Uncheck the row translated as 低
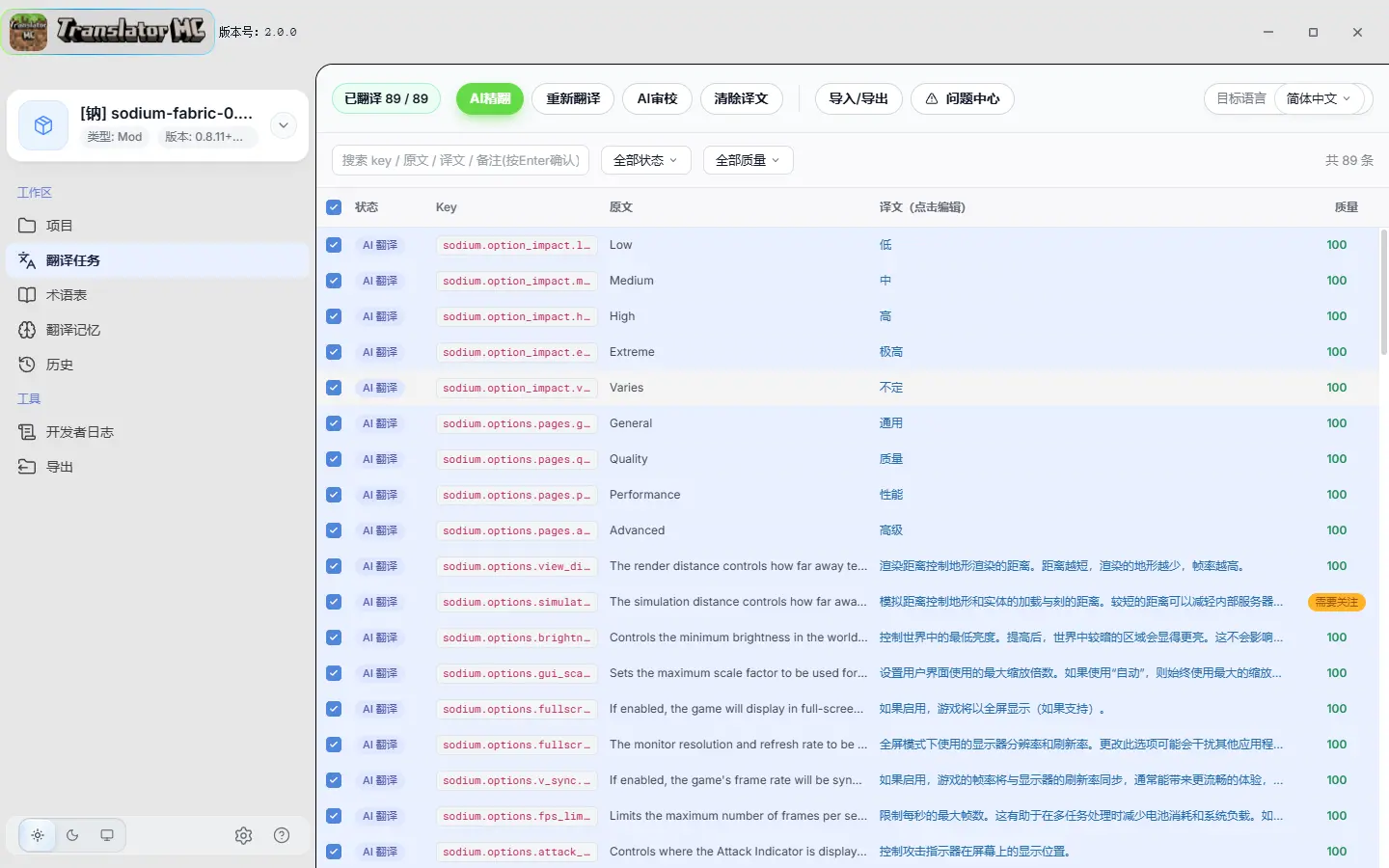The width and height of the screenshot is (1389, 868). 334,245
